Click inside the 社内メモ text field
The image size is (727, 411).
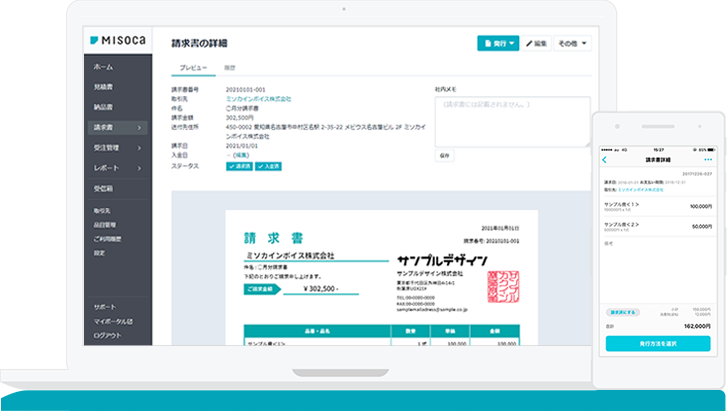coord(512,119)
